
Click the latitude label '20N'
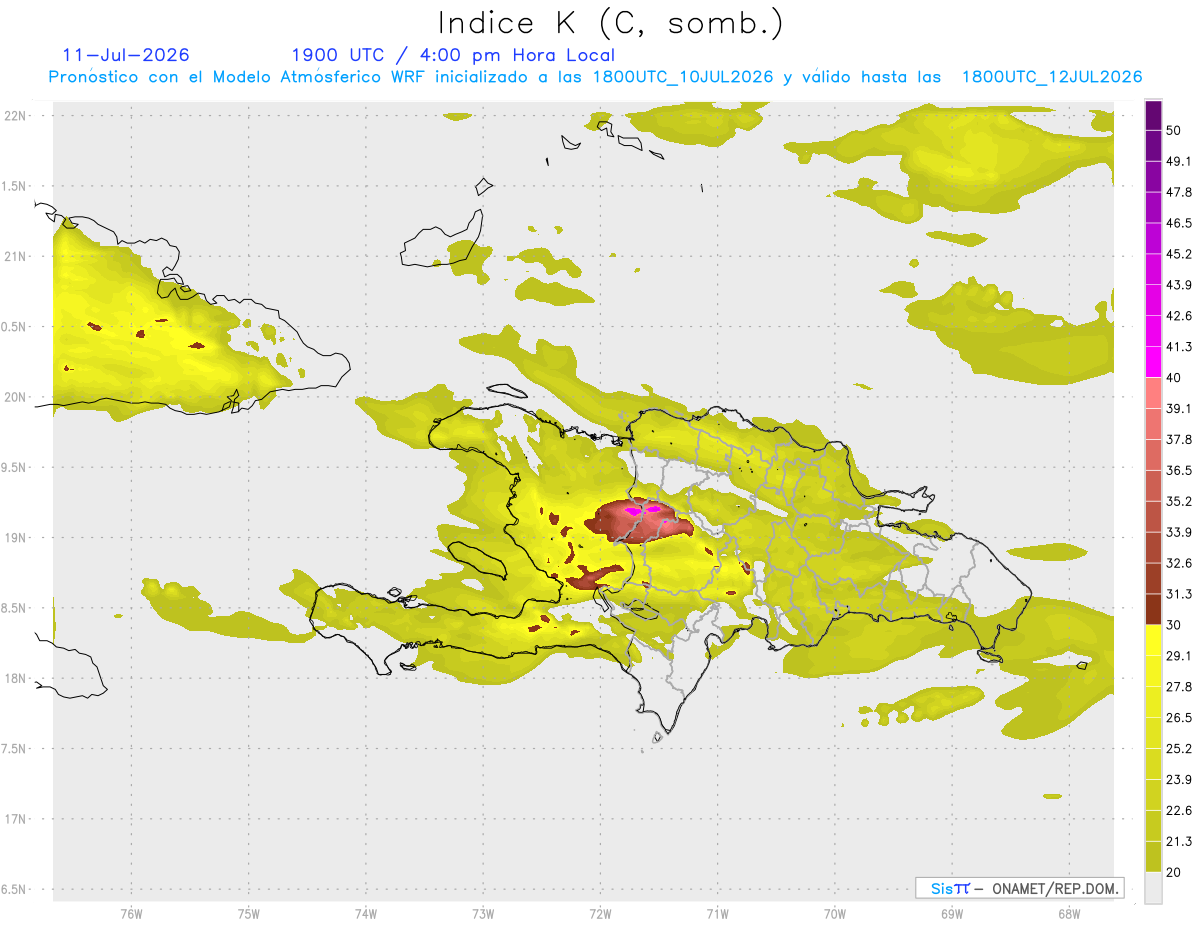[17, 397]
